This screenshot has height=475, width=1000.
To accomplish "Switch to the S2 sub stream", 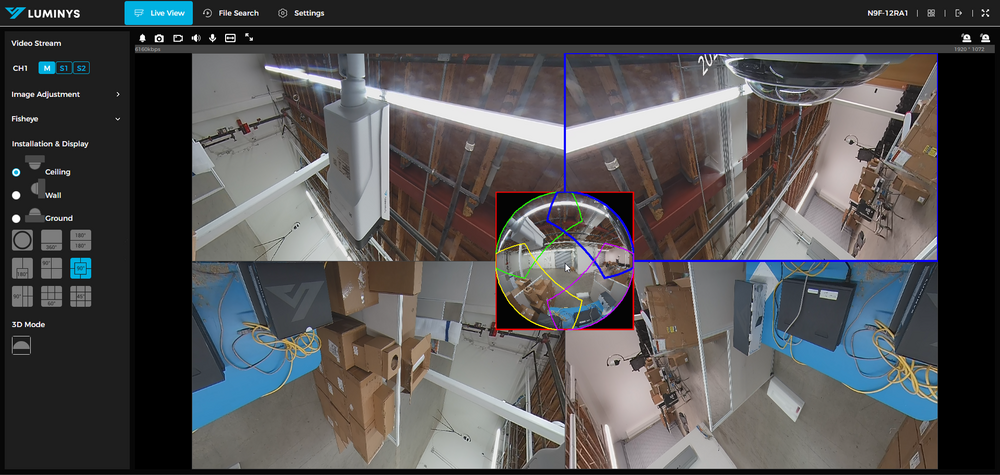I will click(x=81, y=68).
